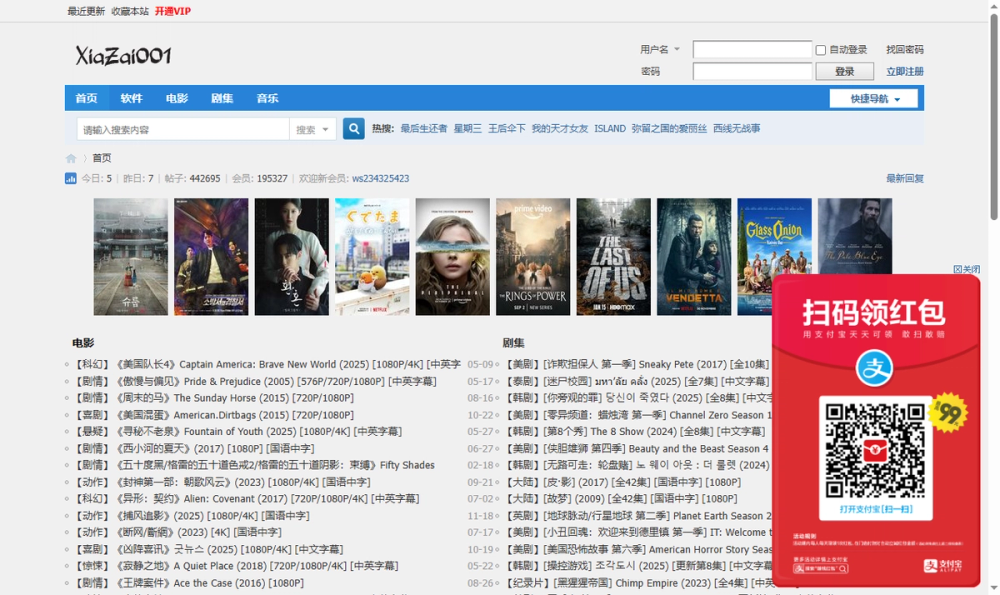Open the 用户名 login type dropdown
Viewport: 1000px width, 595px height.
tap(660, 49)
